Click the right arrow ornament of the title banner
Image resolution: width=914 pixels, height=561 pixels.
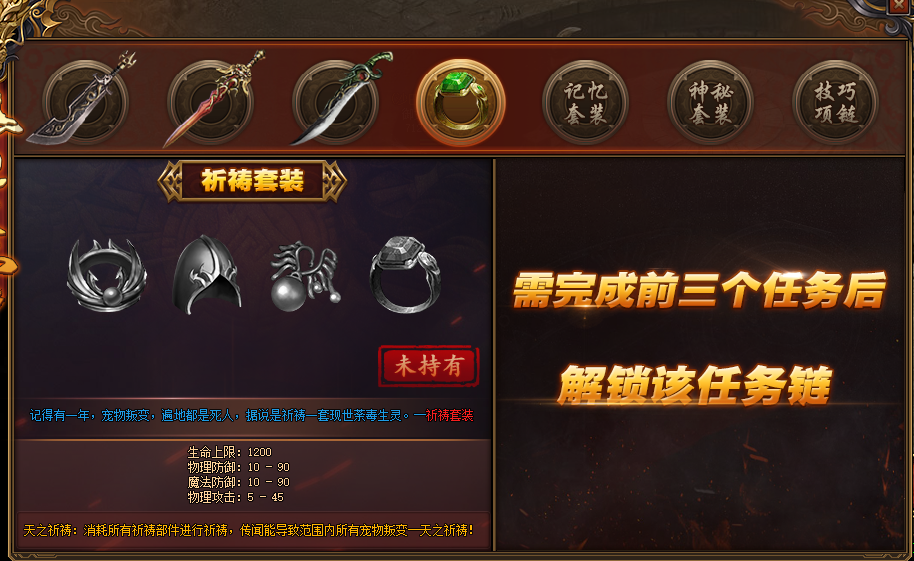(335, 181)
